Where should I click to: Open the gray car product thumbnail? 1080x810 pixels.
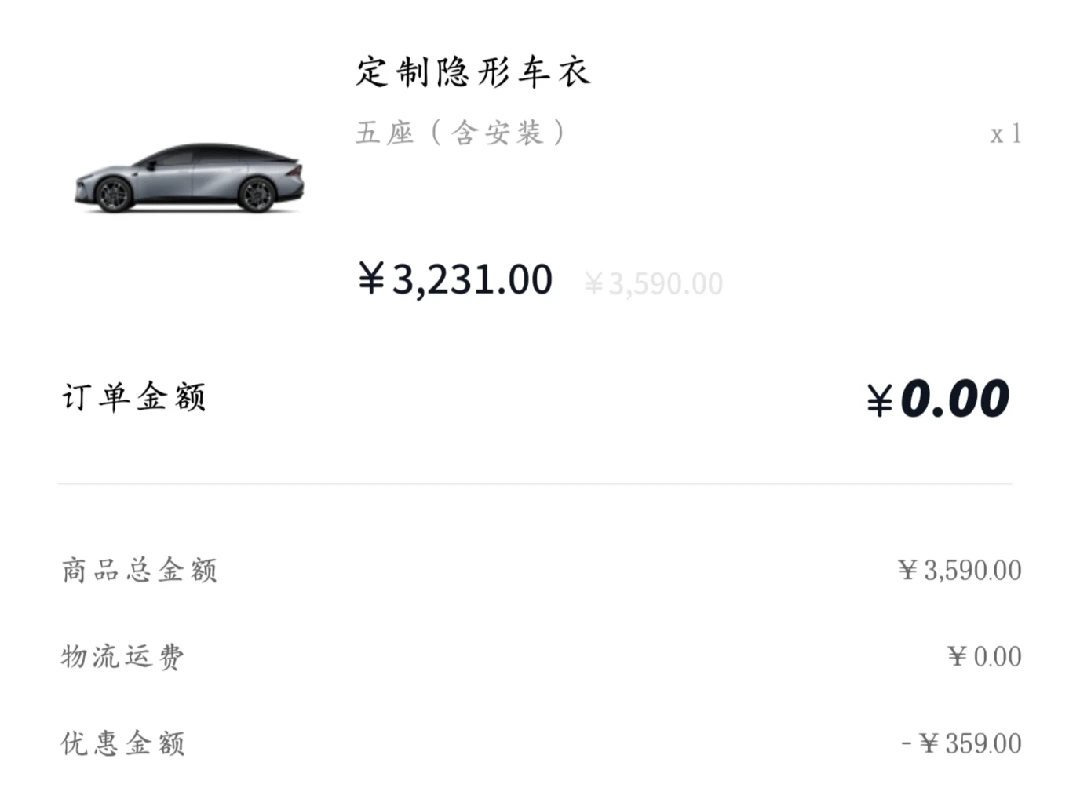pyautogui.click(x=189, y=179)
